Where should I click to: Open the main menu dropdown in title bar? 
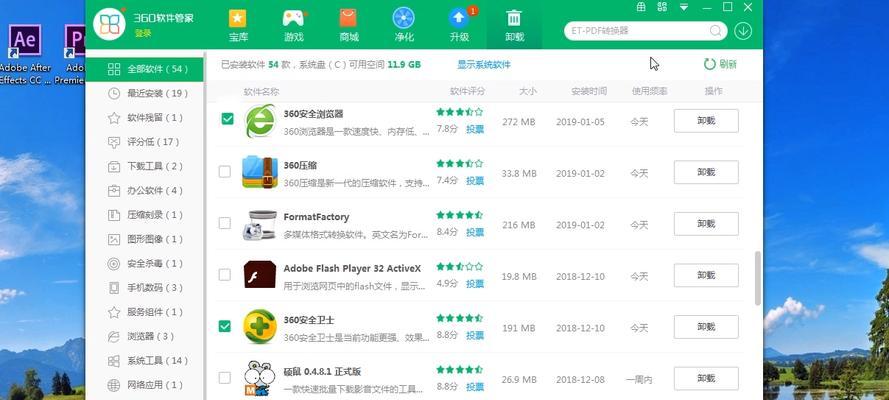click(684, 7)
